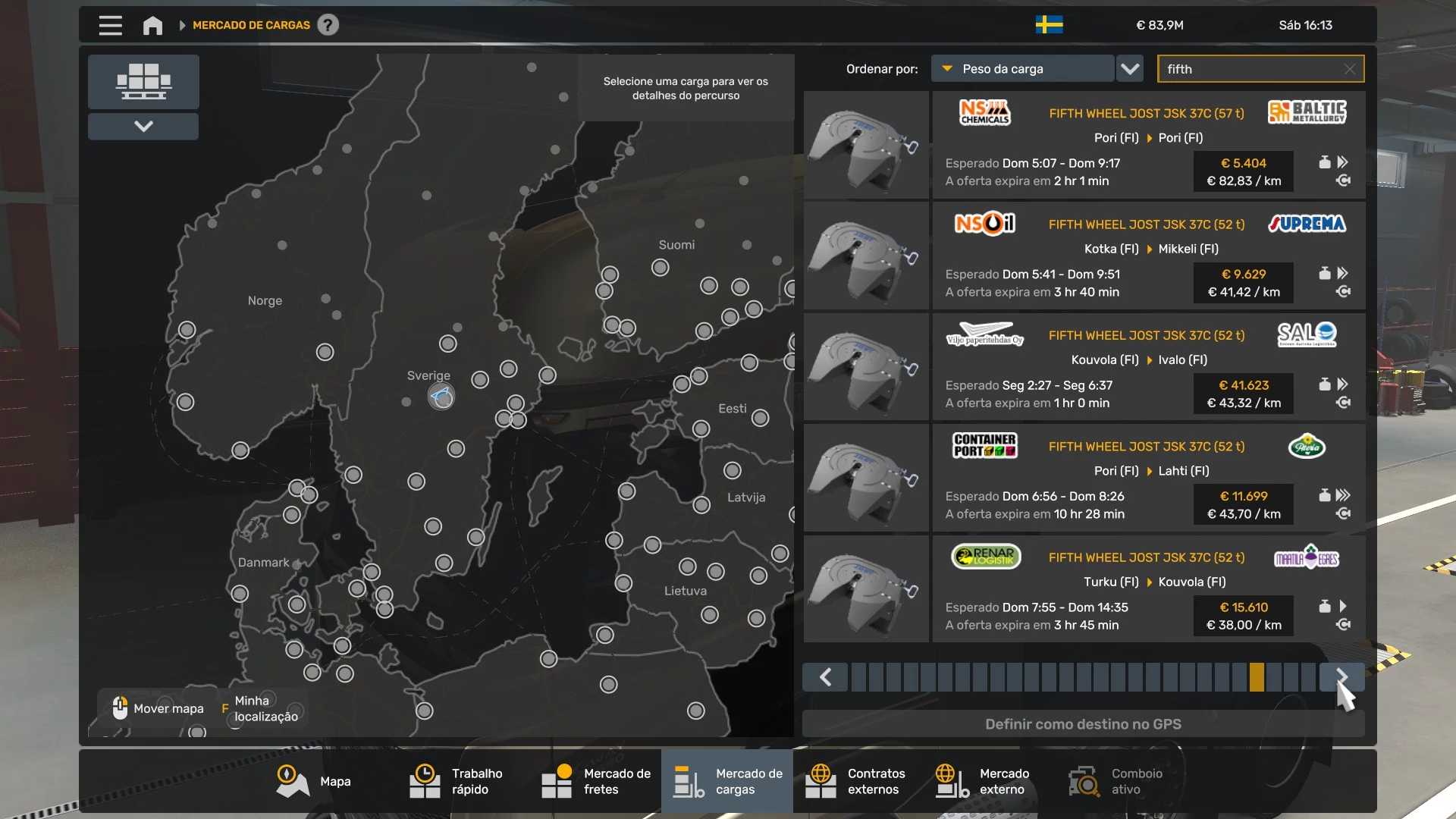Open the Mercado externo tab

click(984, 782)
